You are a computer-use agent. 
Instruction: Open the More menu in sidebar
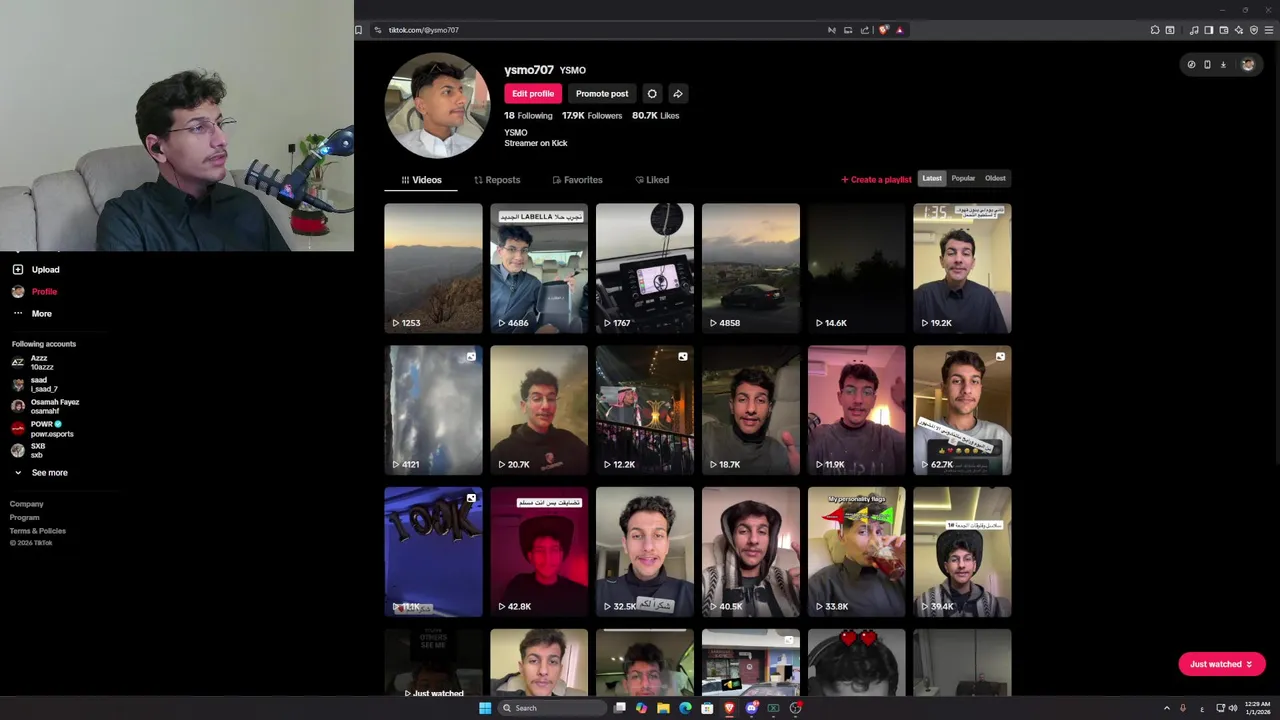click(32, 313)
